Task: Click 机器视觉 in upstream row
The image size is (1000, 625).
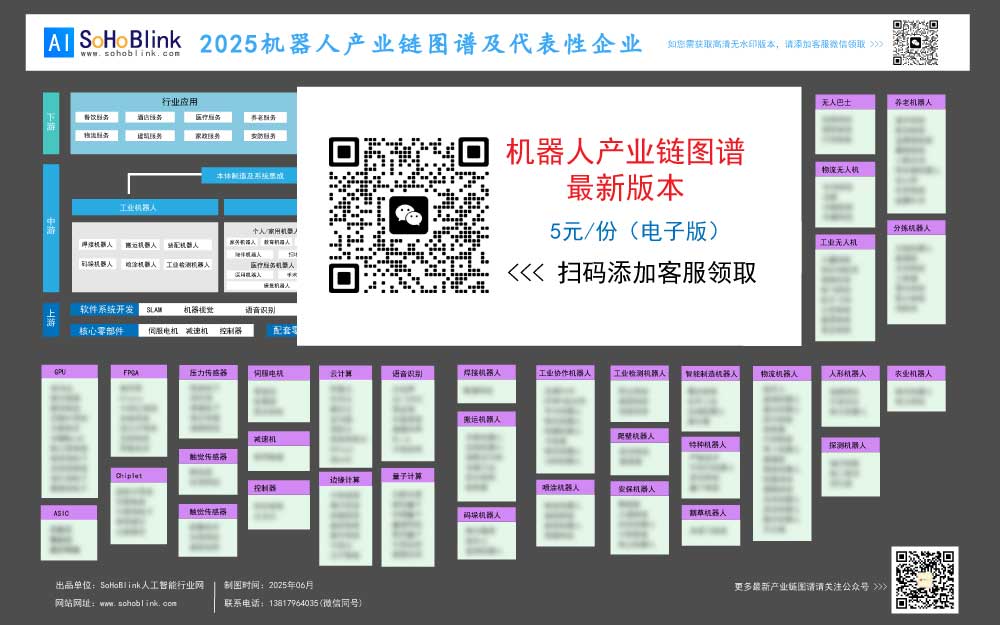Action: pos(199,310)
